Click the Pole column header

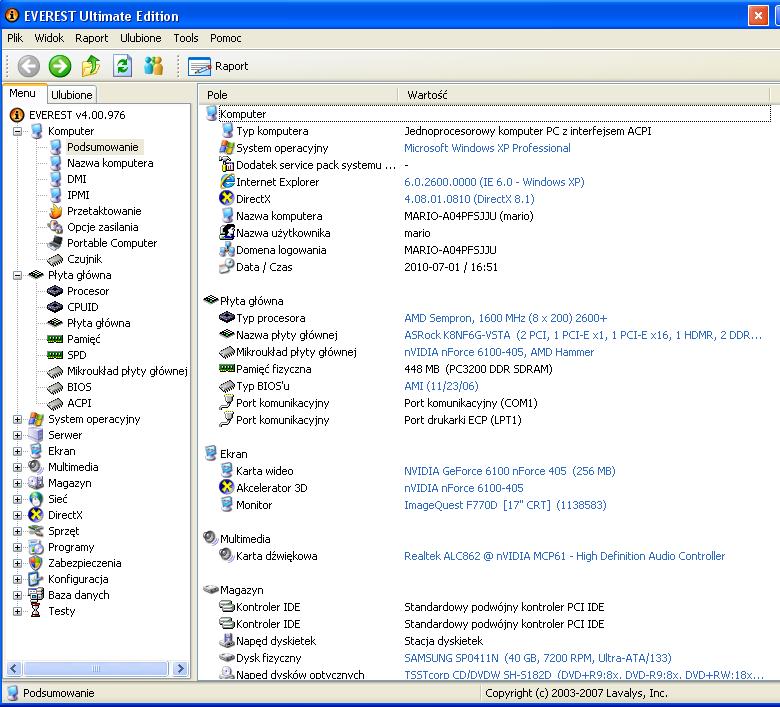coord(298,95)
